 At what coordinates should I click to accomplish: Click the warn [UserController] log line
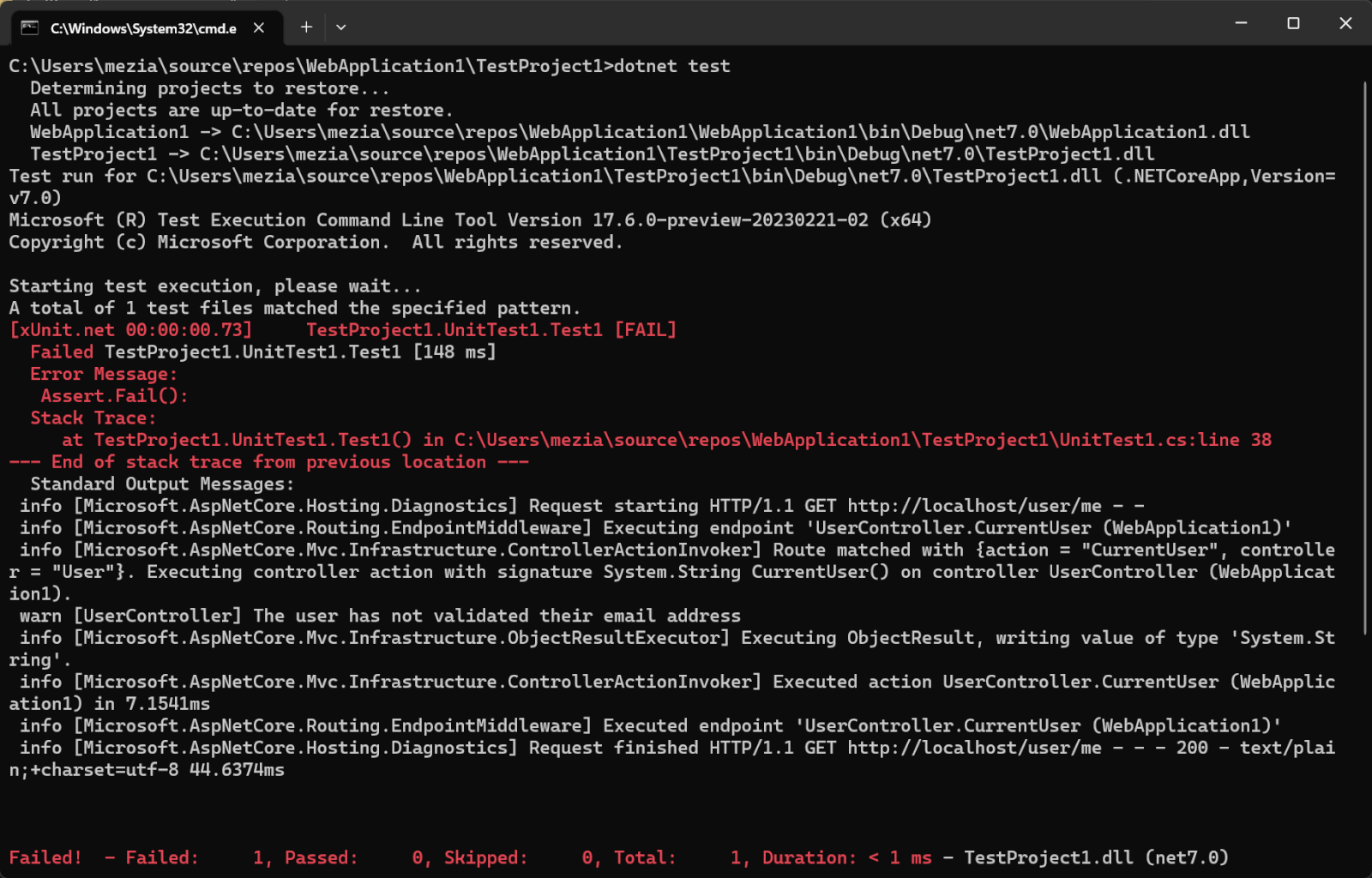(380, 616)
